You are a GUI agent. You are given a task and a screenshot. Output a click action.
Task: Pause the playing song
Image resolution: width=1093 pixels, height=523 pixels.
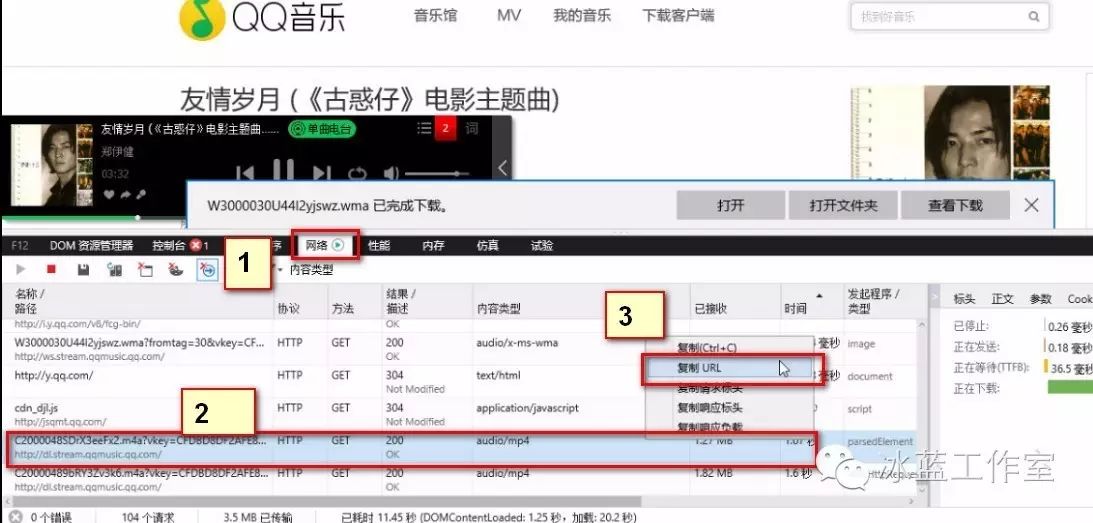[x=283, y=171]
